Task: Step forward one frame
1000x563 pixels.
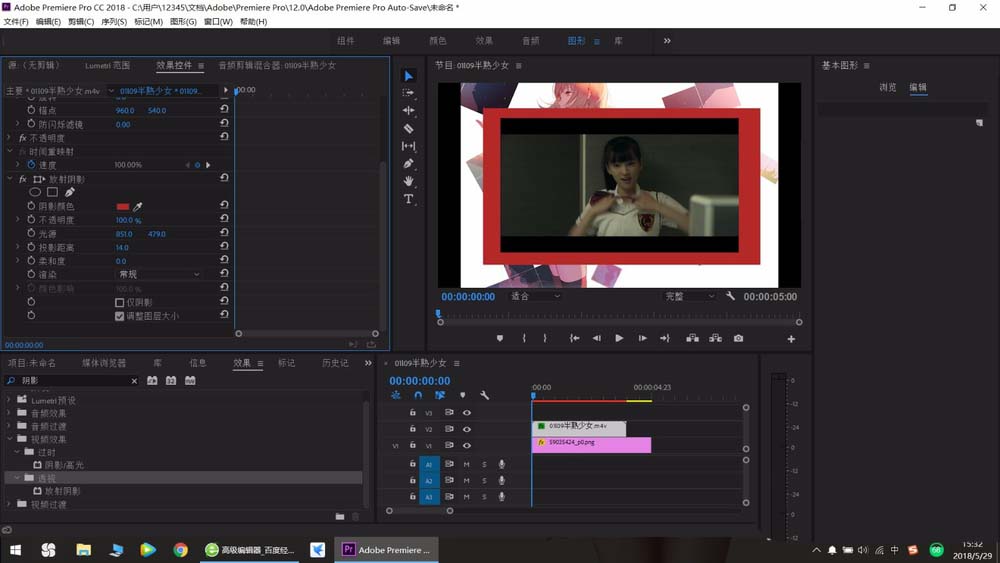Action: tap(642, 338)
